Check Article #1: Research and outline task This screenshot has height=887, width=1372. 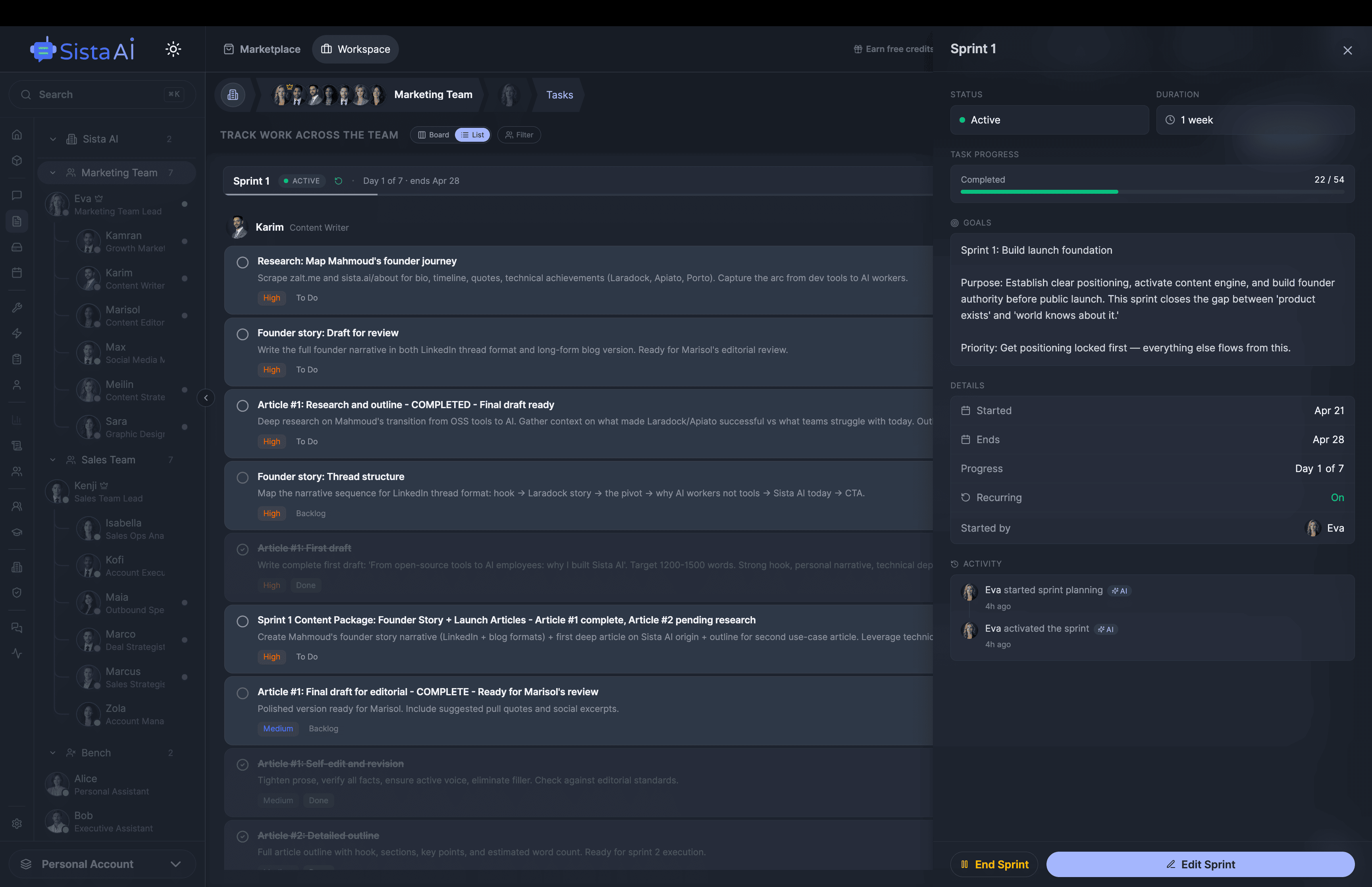(x=243, y=406)
